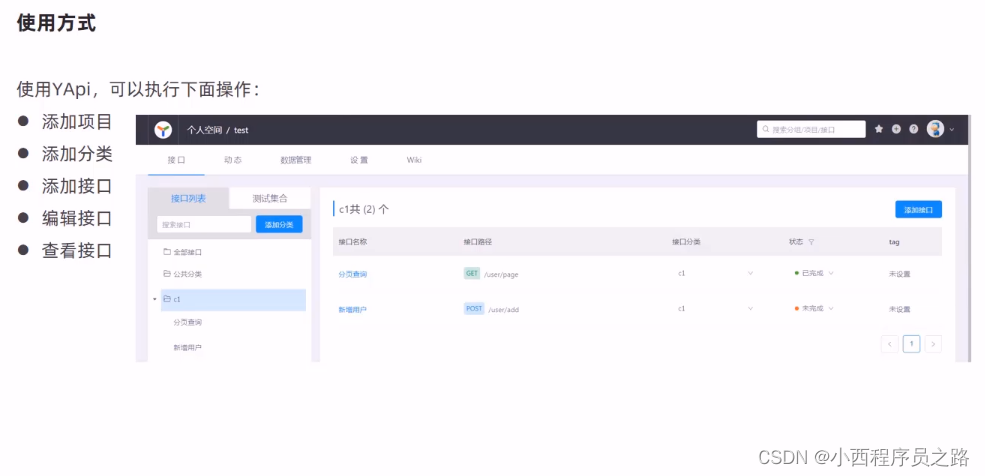Click 未设置 tag in 分页查询 row
Image resolution: width=985 pixels, height=476 pixels.
pyautogui.click(x=899, y=274)
